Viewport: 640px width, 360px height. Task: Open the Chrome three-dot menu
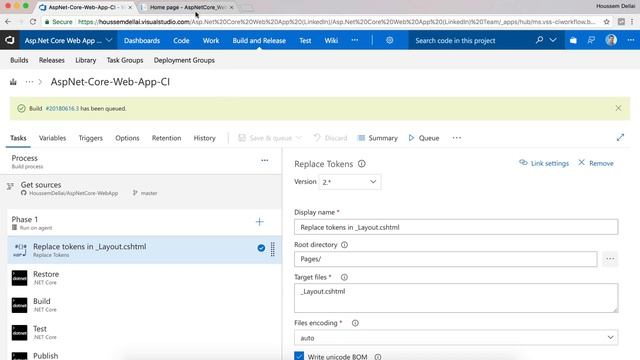632,22
